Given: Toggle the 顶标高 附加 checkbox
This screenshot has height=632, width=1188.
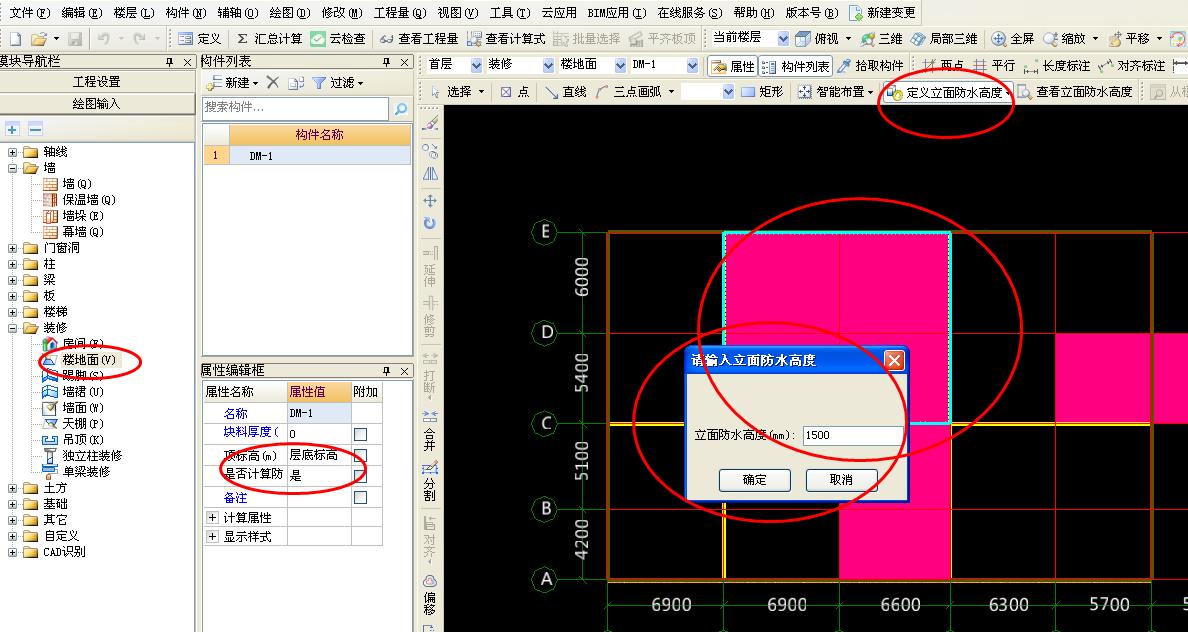Looking at the screenshot, I should [361, 455].
